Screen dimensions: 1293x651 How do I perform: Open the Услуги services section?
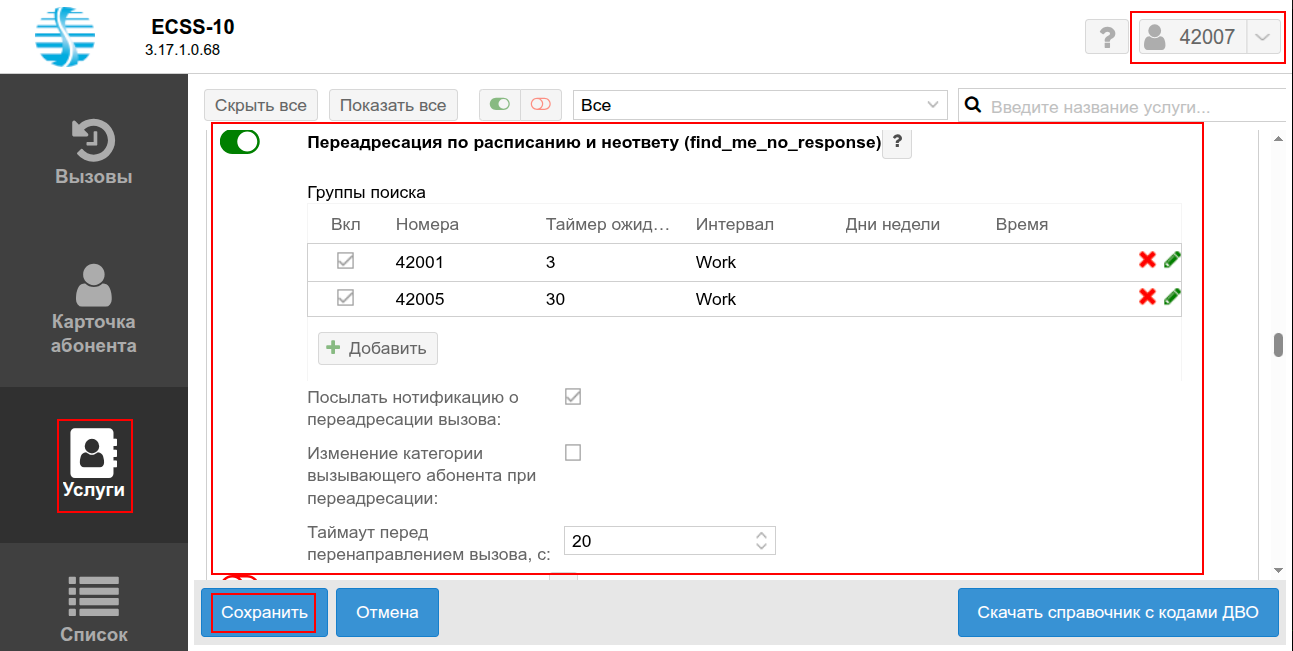[94, 466]
